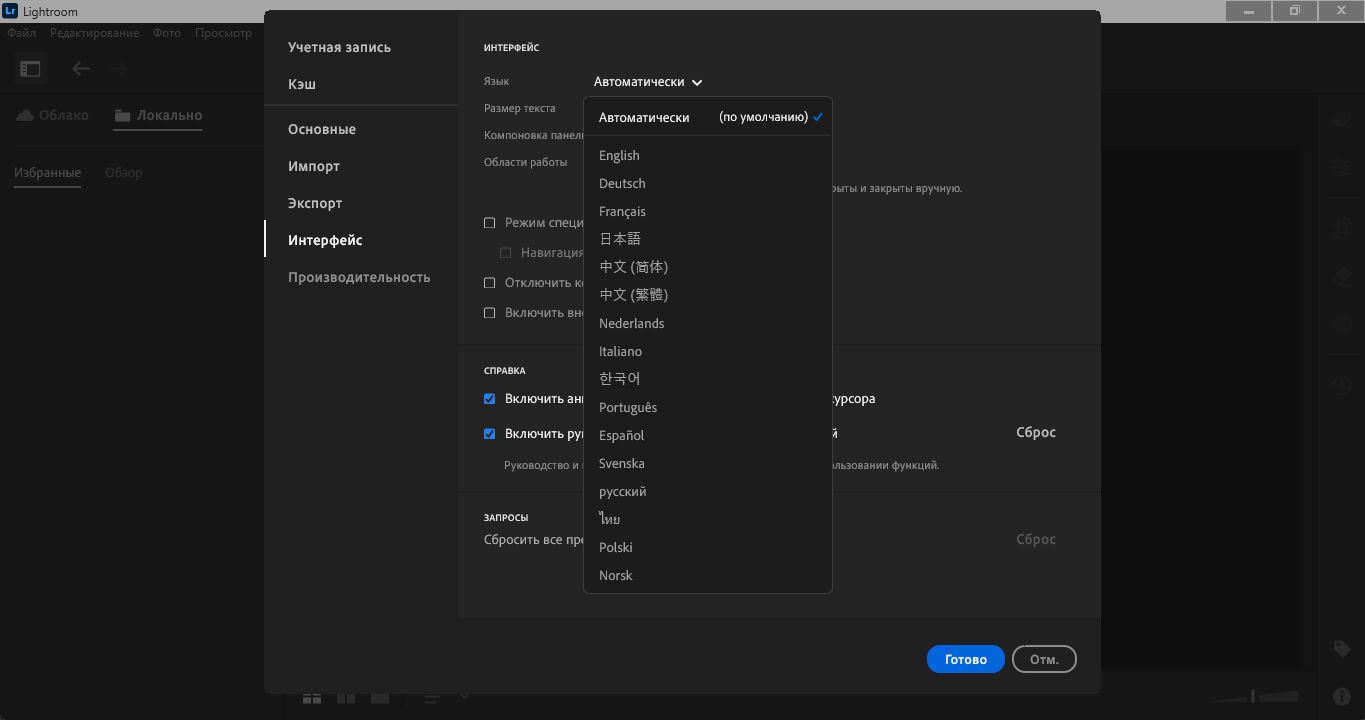Open the Просмотр menu

click(x=224, y=33)
